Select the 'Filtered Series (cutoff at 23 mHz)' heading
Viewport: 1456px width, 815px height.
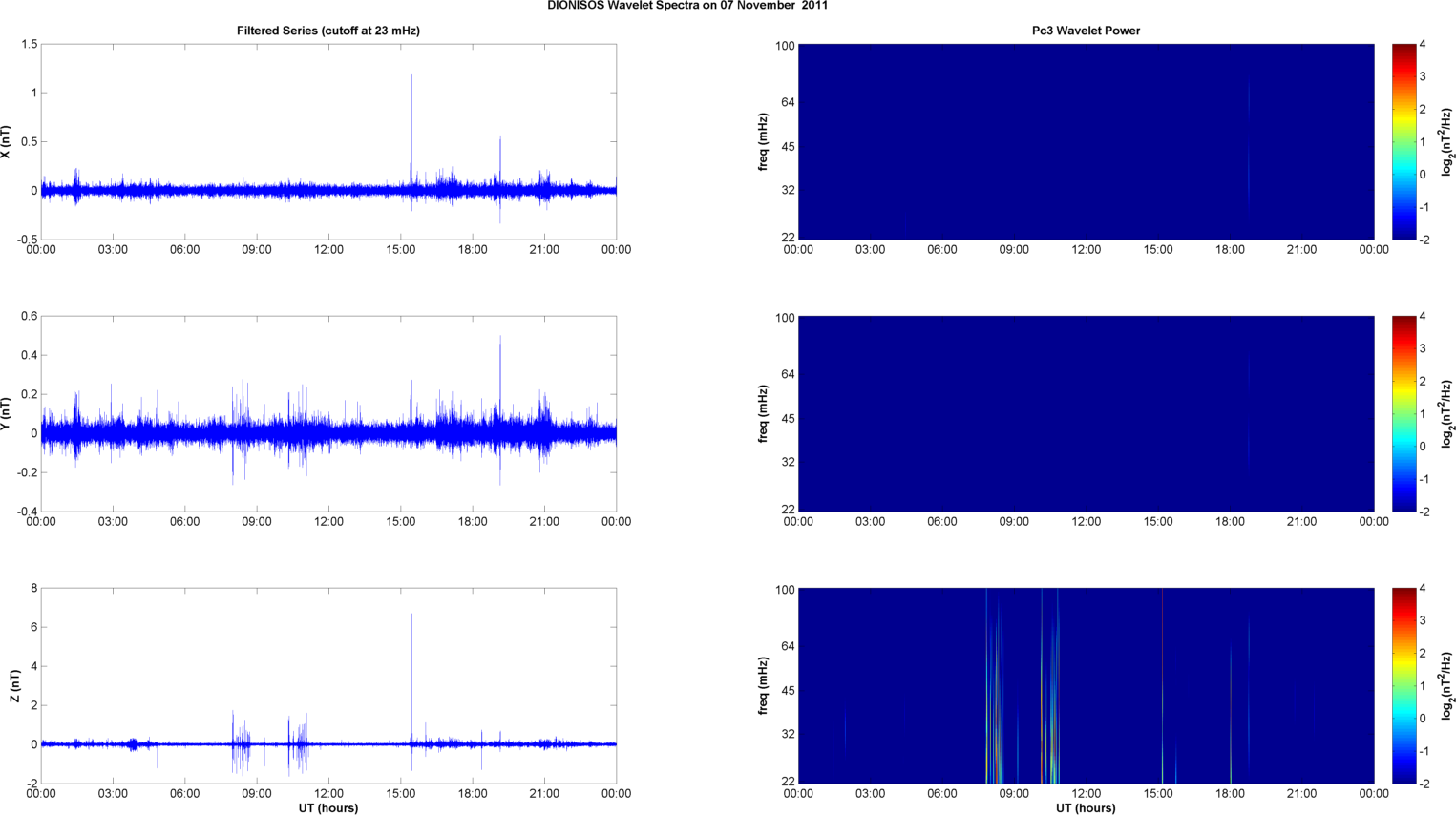(x=328, y=31)
